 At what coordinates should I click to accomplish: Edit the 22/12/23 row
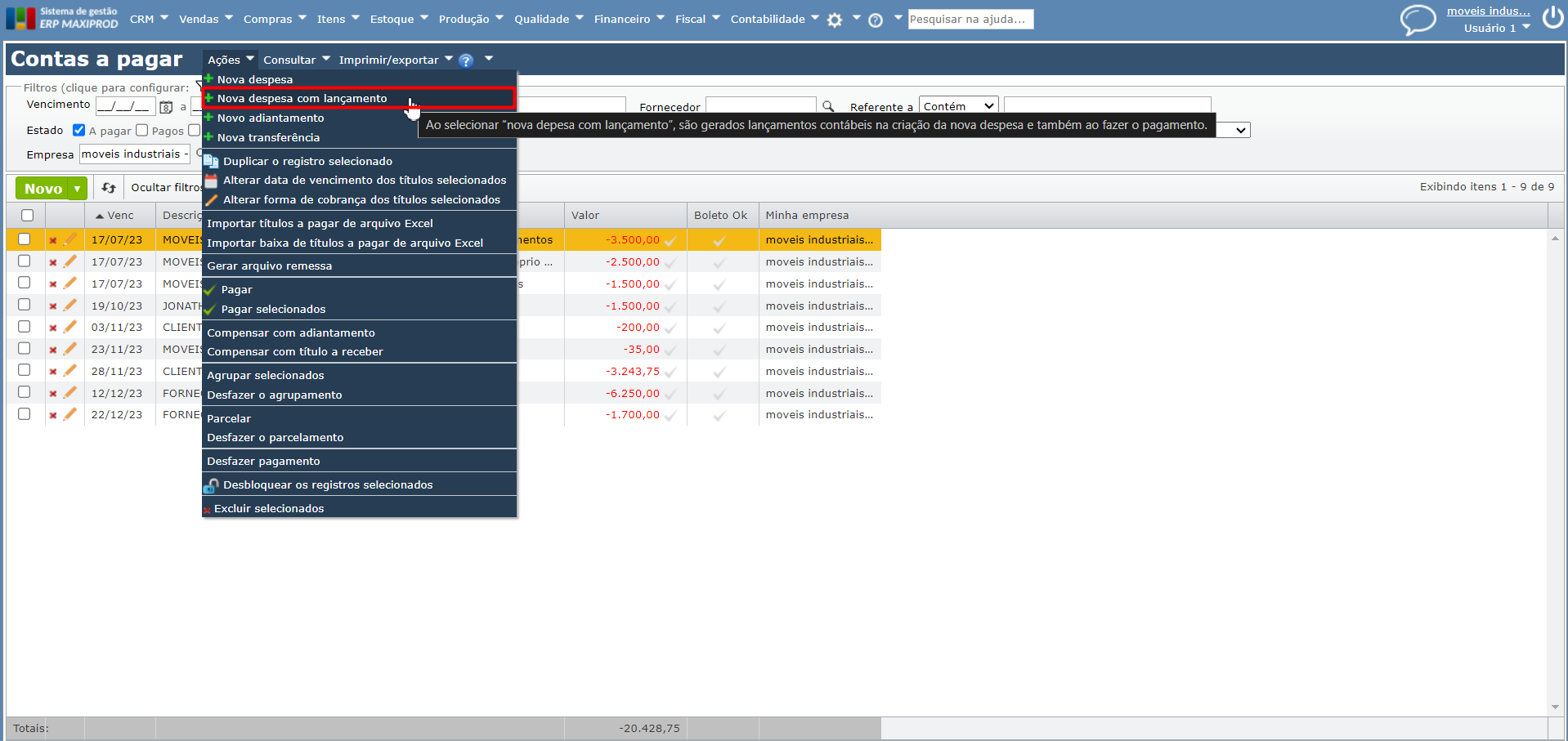70,414
